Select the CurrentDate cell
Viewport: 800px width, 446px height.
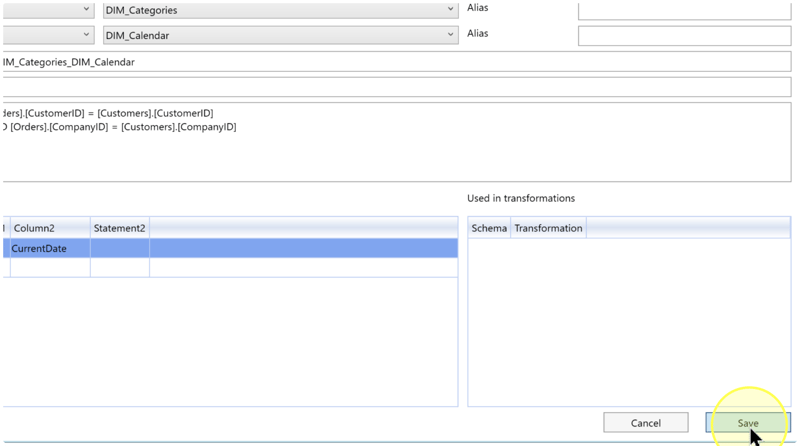tap(50, 248)
